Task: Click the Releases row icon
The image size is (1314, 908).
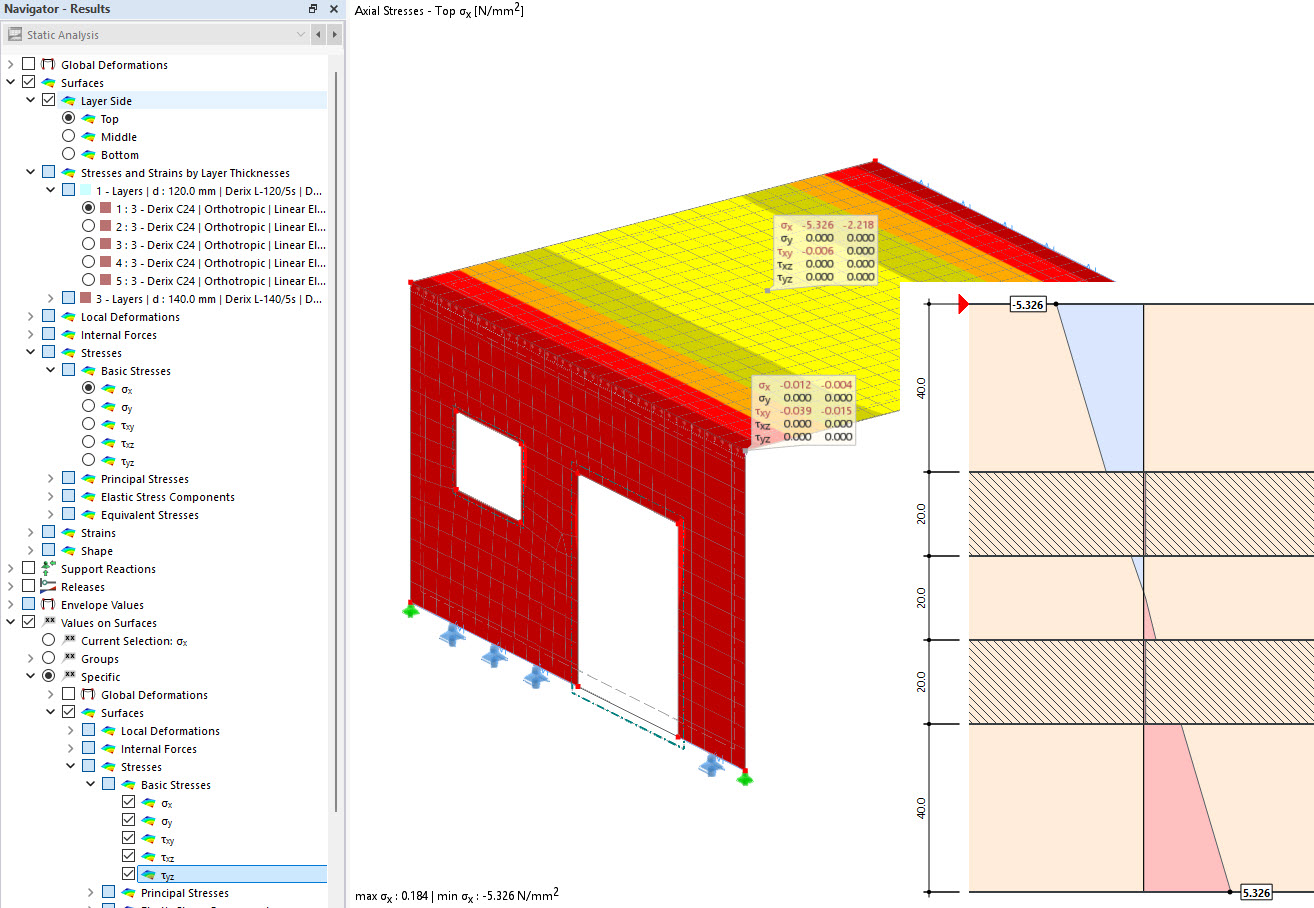Action: coord(48,587)
